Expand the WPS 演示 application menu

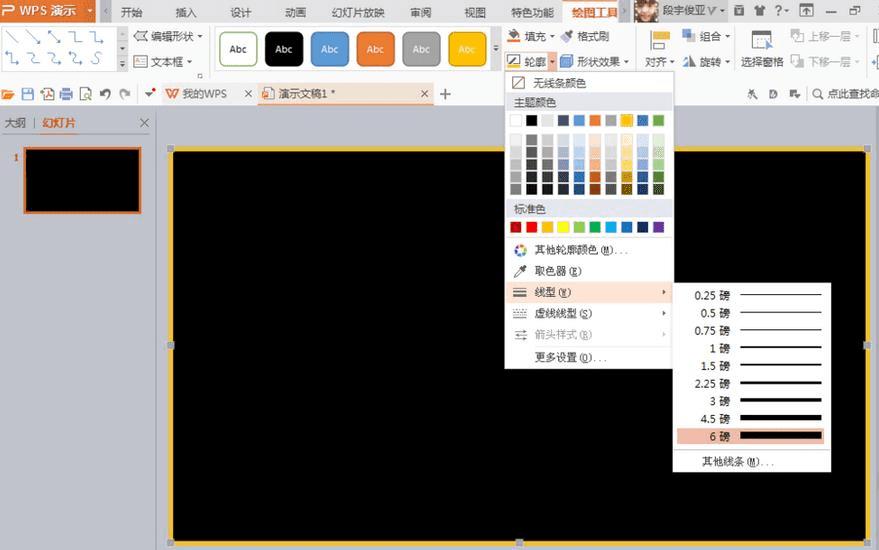tap(90, 11)
